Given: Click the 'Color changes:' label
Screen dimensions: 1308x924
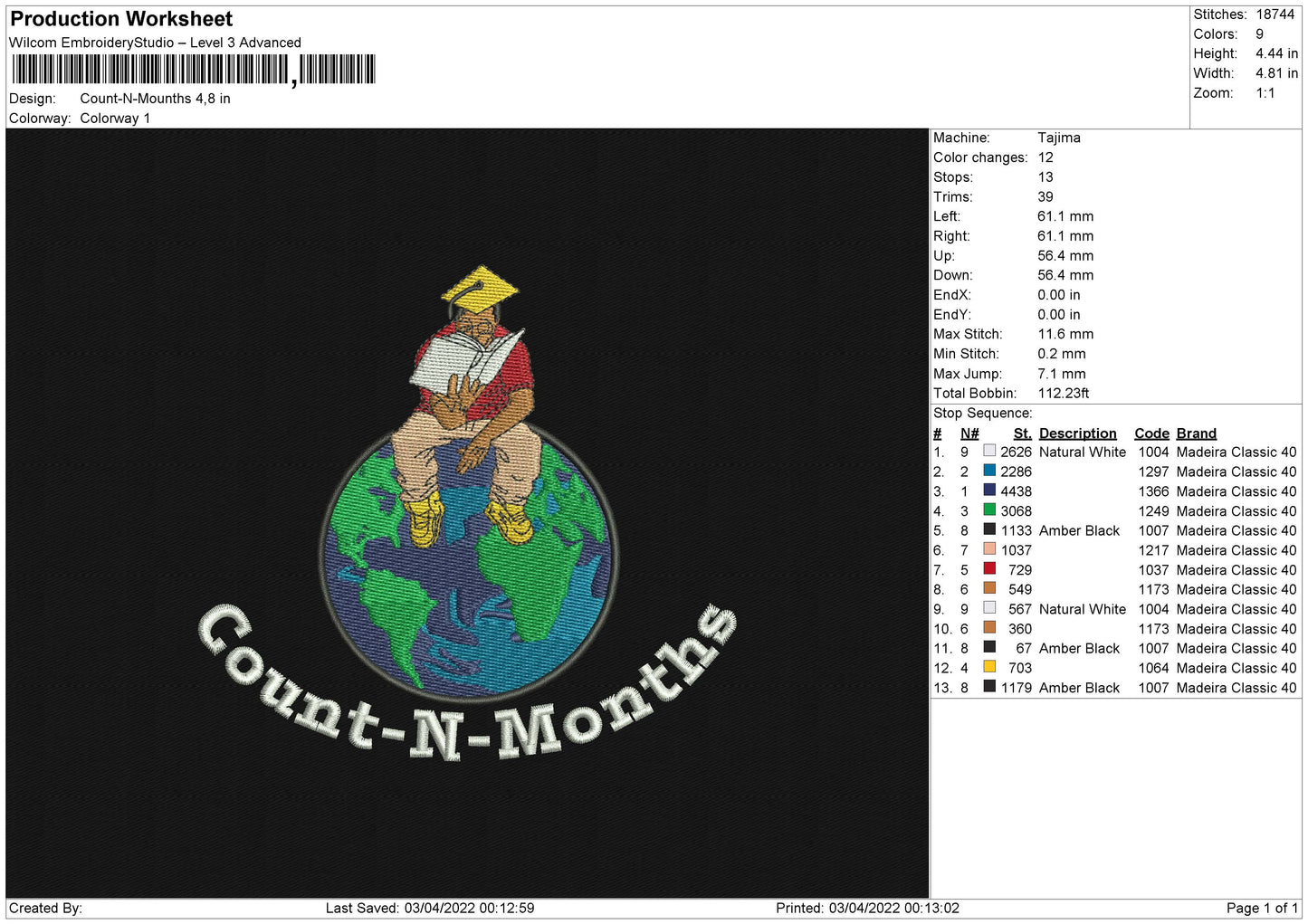Looking at the screenshot, I should [x=980, y=157].
